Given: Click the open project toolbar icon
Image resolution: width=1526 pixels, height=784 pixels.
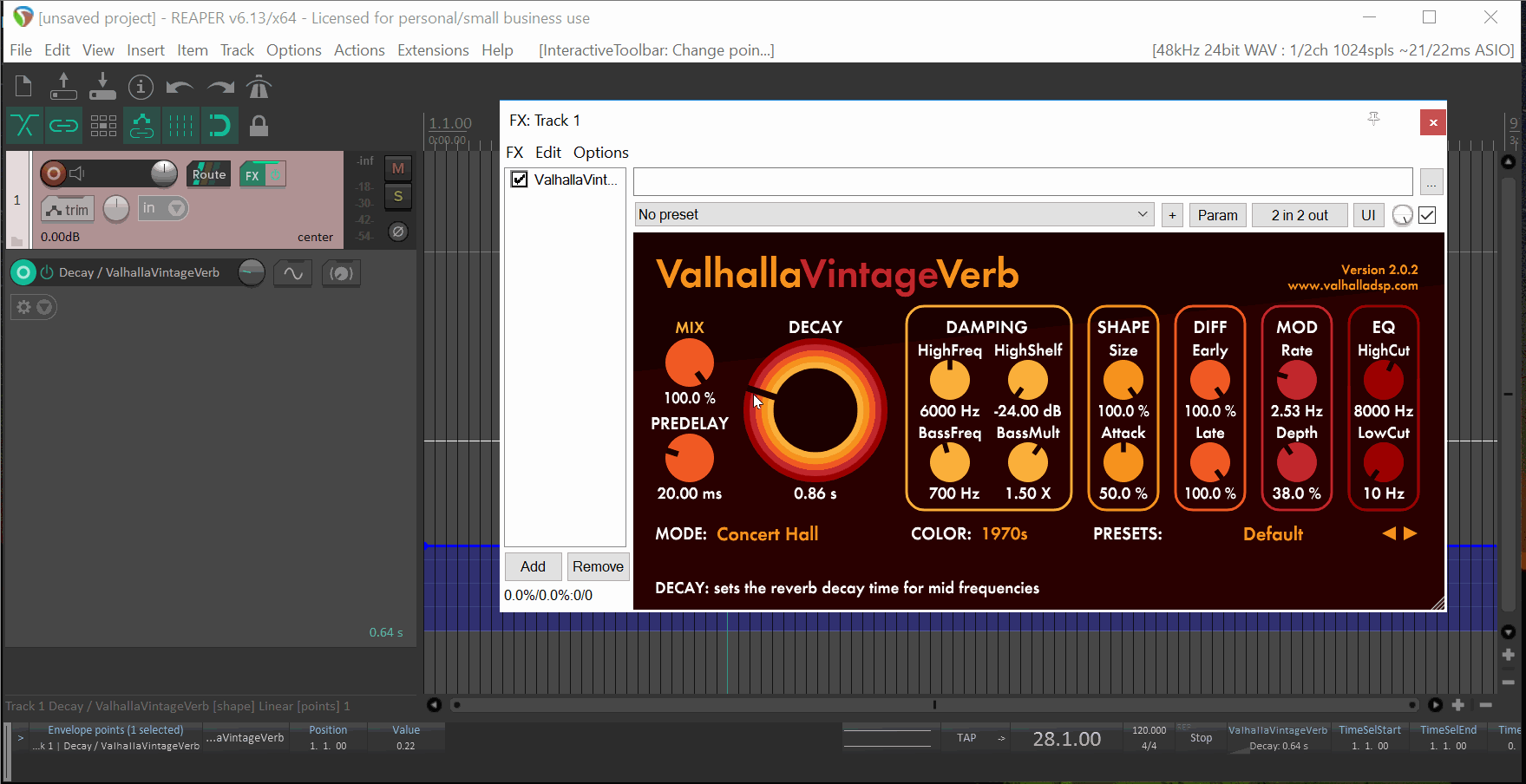Looking at the screenshot, I should [63, 87].
